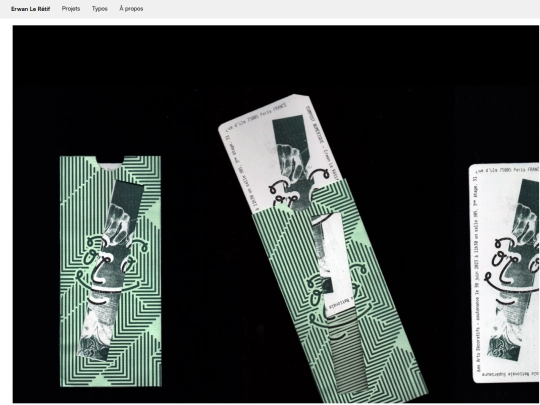Open the project image of the green sleeves
This screenshot has width=540, height=405.
276,214
